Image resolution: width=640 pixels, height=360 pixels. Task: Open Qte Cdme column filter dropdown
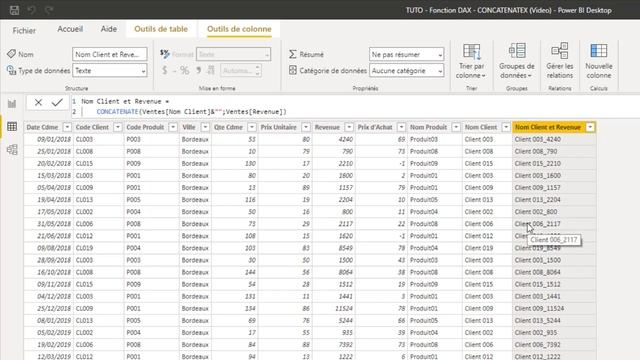pos(252,127)
